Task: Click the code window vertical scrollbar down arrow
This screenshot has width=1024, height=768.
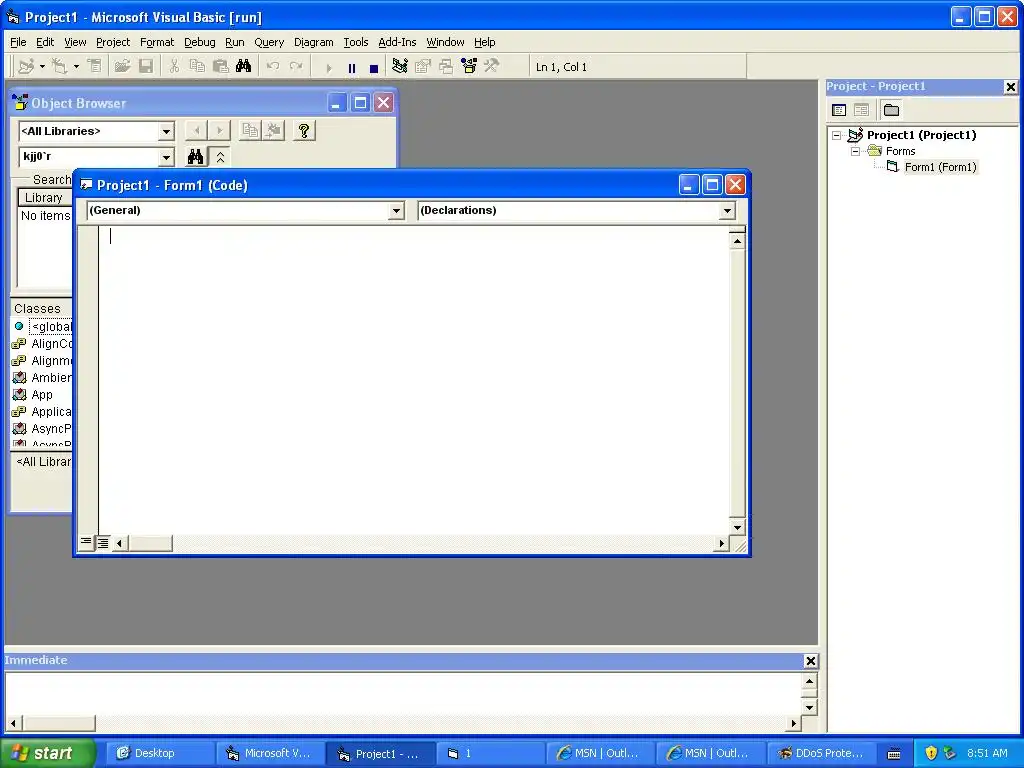Action: (x=737, y=527)
